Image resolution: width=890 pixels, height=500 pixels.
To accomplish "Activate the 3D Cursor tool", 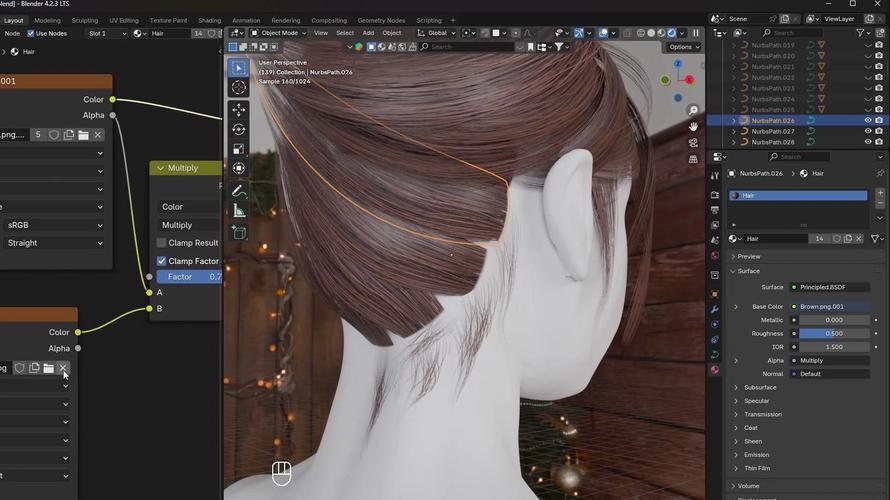I will click(238, 87).
